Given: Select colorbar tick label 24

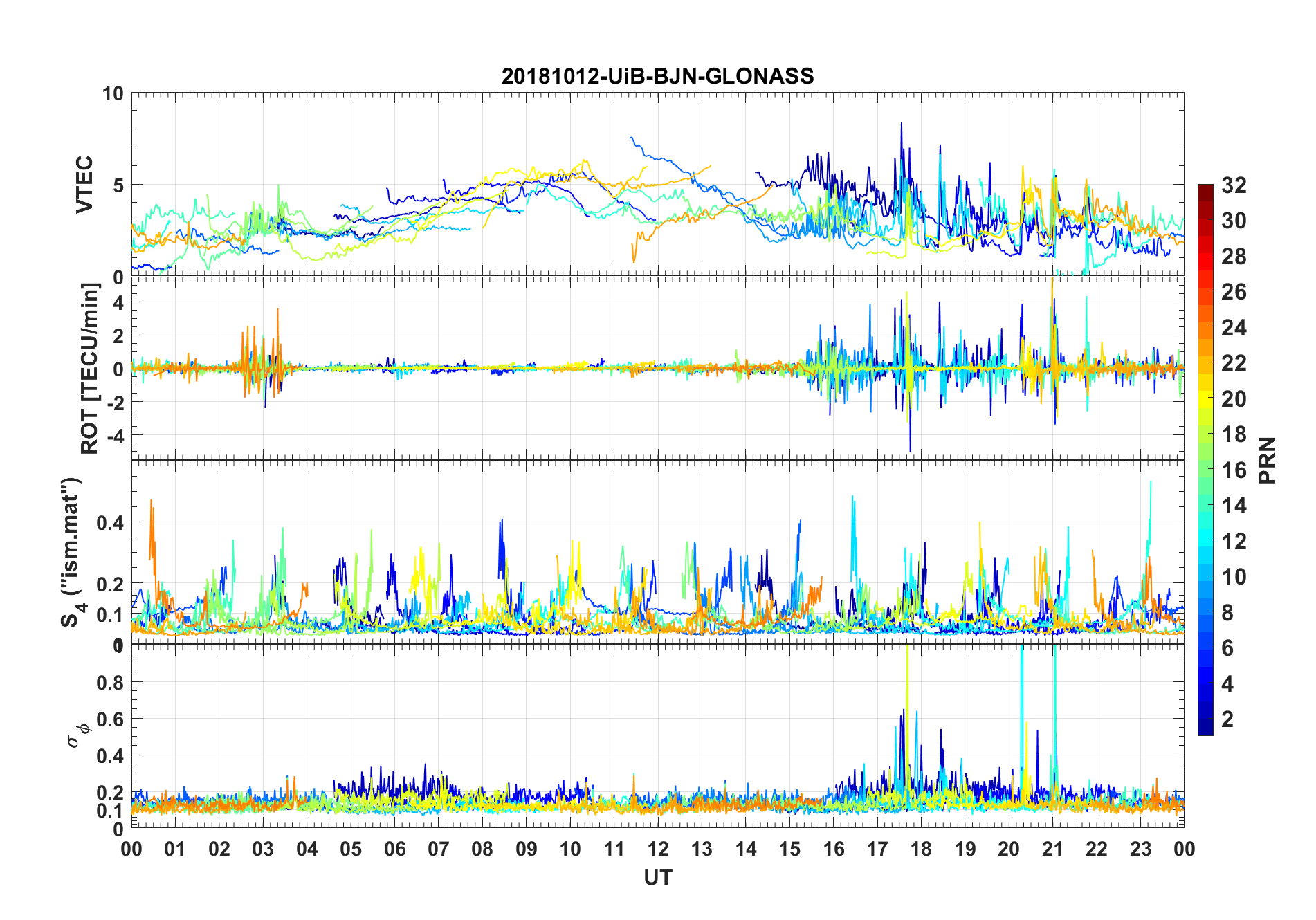Looking at the screenshot, I should pyautogui.click(x=1234, y=328).
